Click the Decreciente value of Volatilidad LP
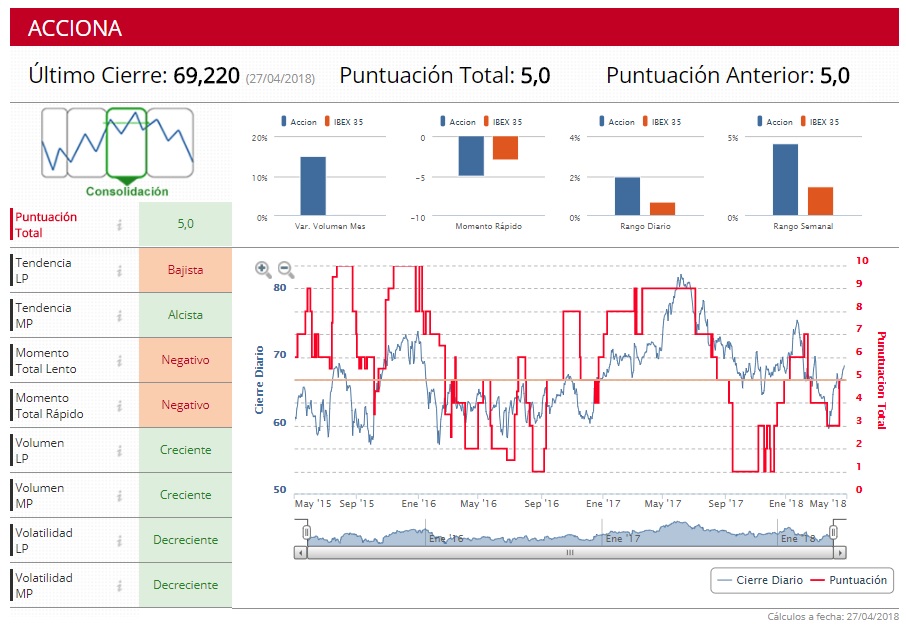Screen dimensions: 906x628 pos(185,540)
